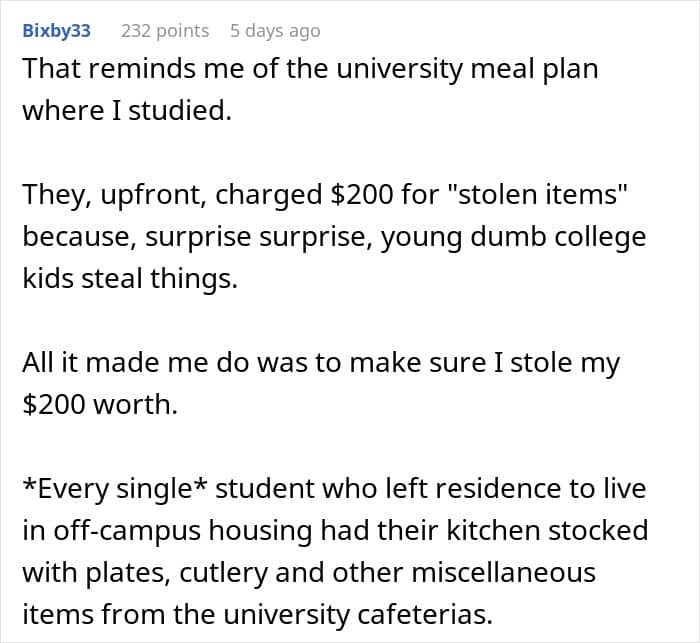Click the line 'because, surprise surprise, young dumb college'
The width and height of the screenshot is (700, 643).
click(x=334, y=237)
